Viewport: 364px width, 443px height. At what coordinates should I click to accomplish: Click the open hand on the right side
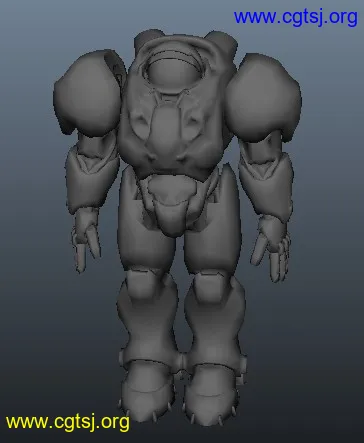(x=271, y=248)
